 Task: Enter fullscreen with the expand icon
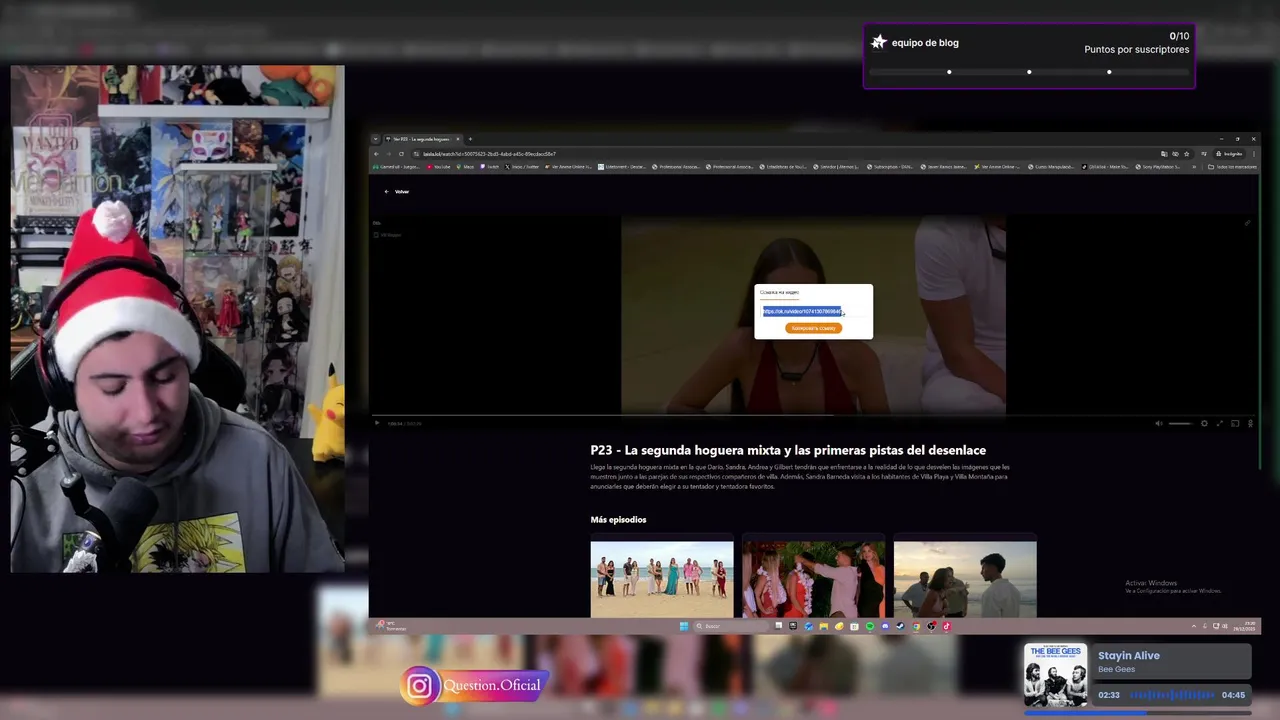click(1220, 423)
